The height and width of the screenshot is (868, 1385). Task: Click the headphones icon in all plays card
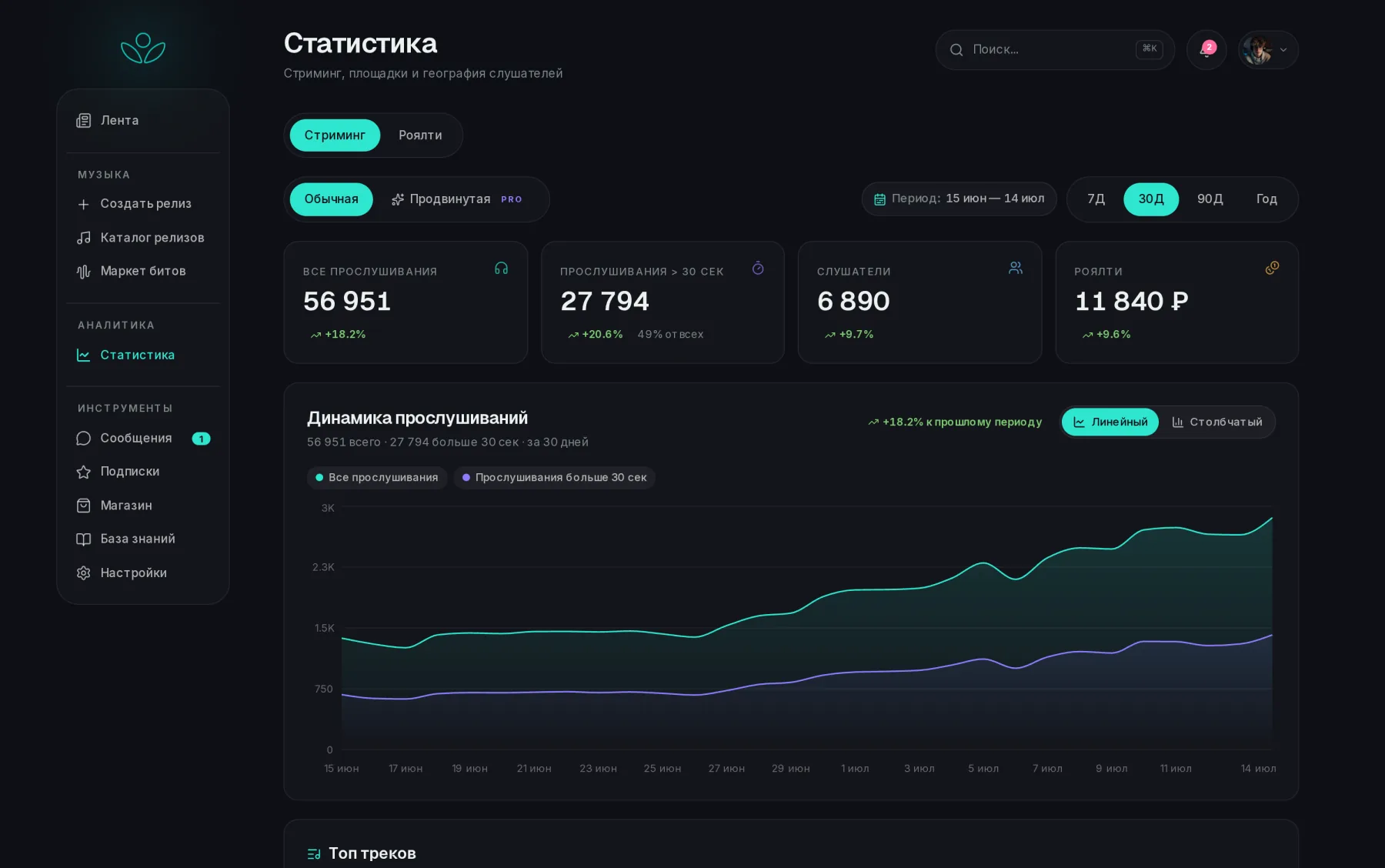501,269
